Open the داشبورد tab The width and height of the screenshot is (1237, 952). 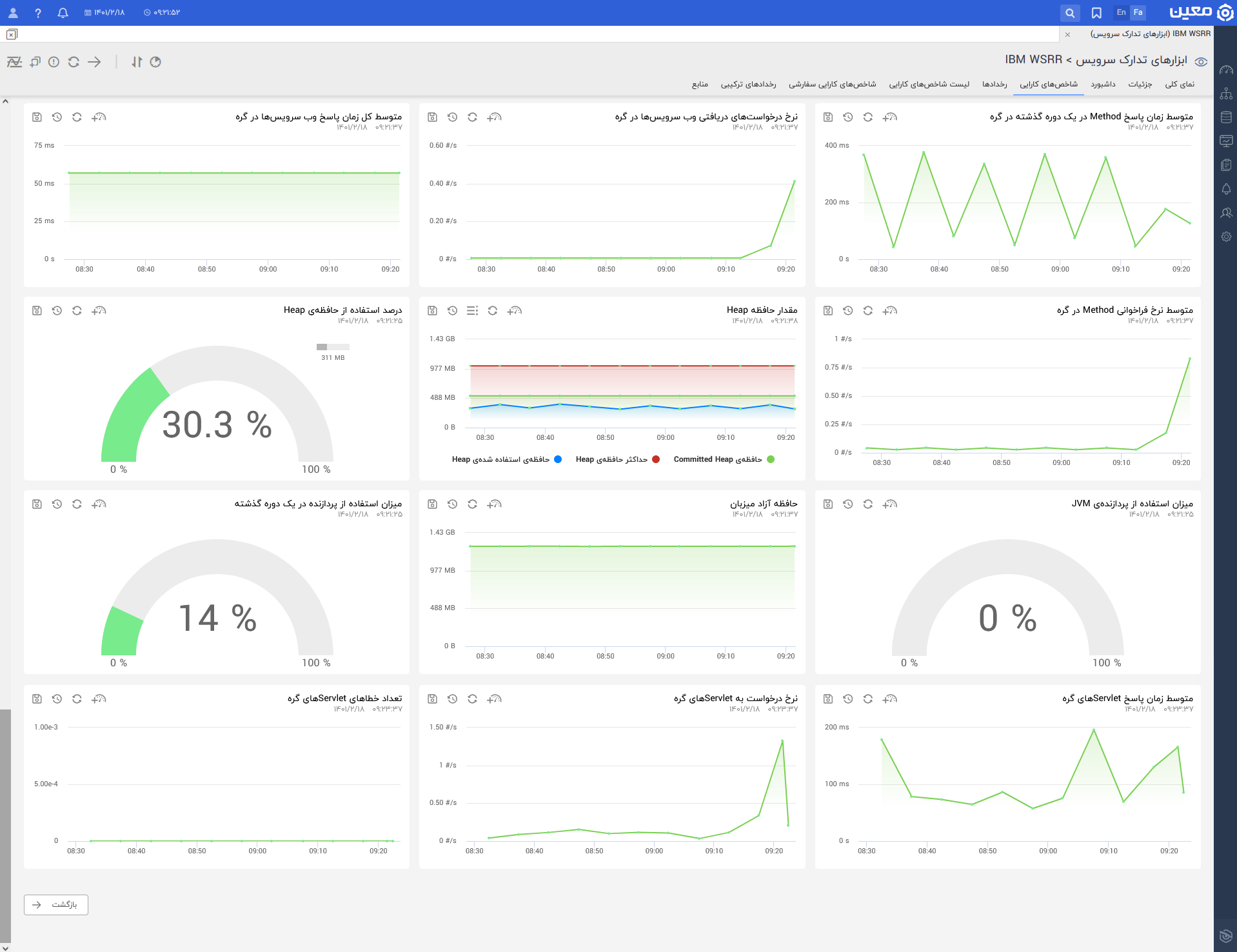[1103, 84]
